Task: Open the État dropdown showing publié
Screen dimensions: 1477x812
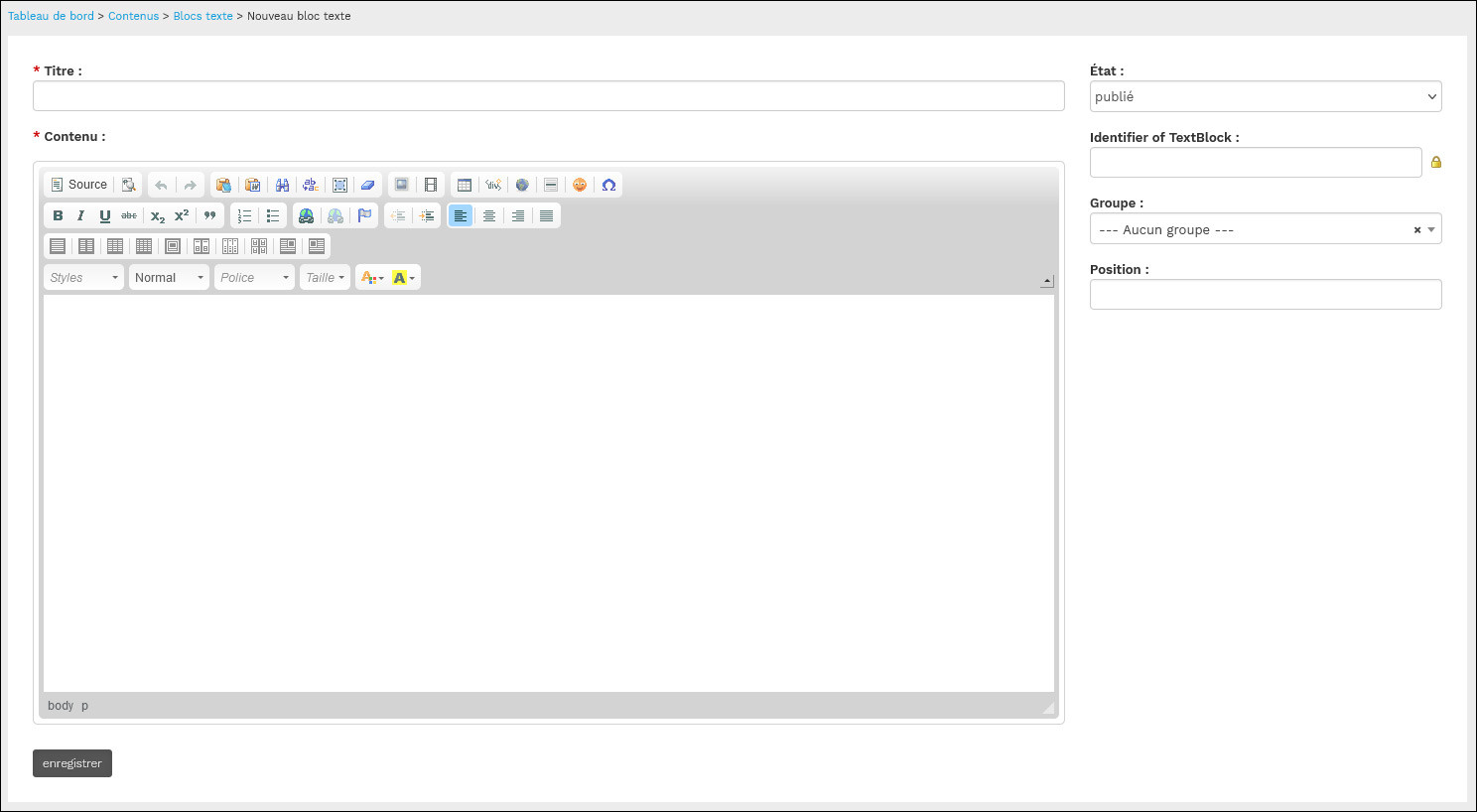Action: click(1266, 96)
